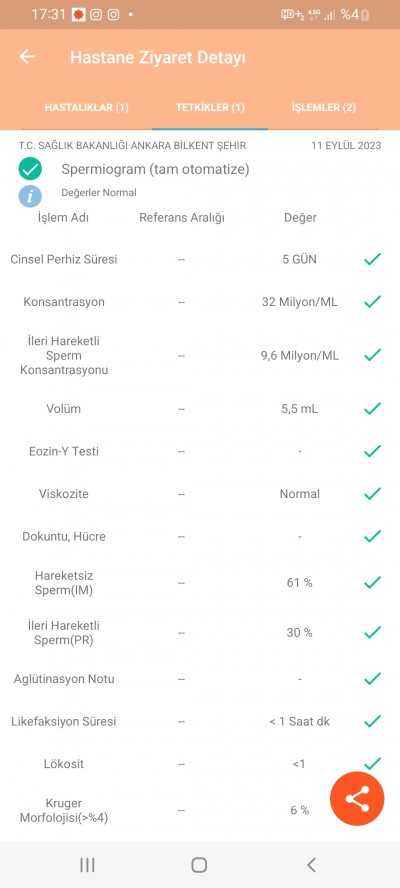The height and width of the screenshot is (888, 400).
Task: Tap the blue info icon
Action: pos(29,196)
